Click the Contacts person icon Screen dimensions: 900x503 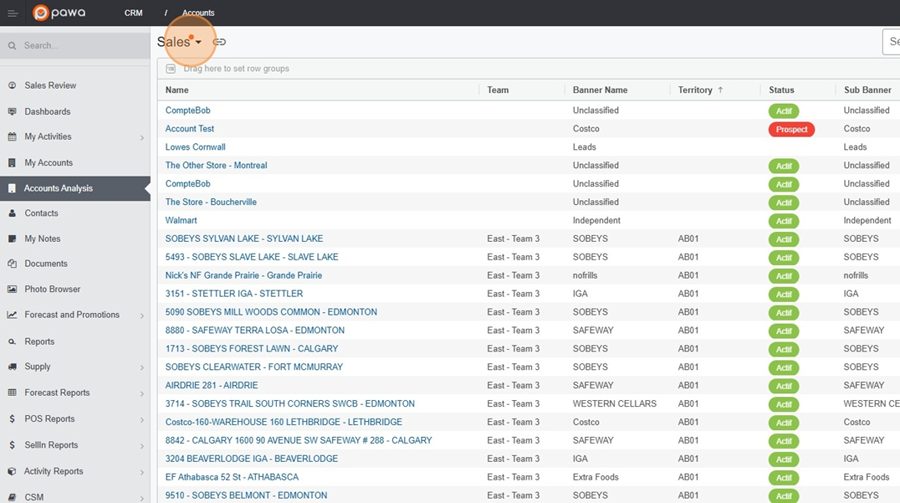click(12, 213)
